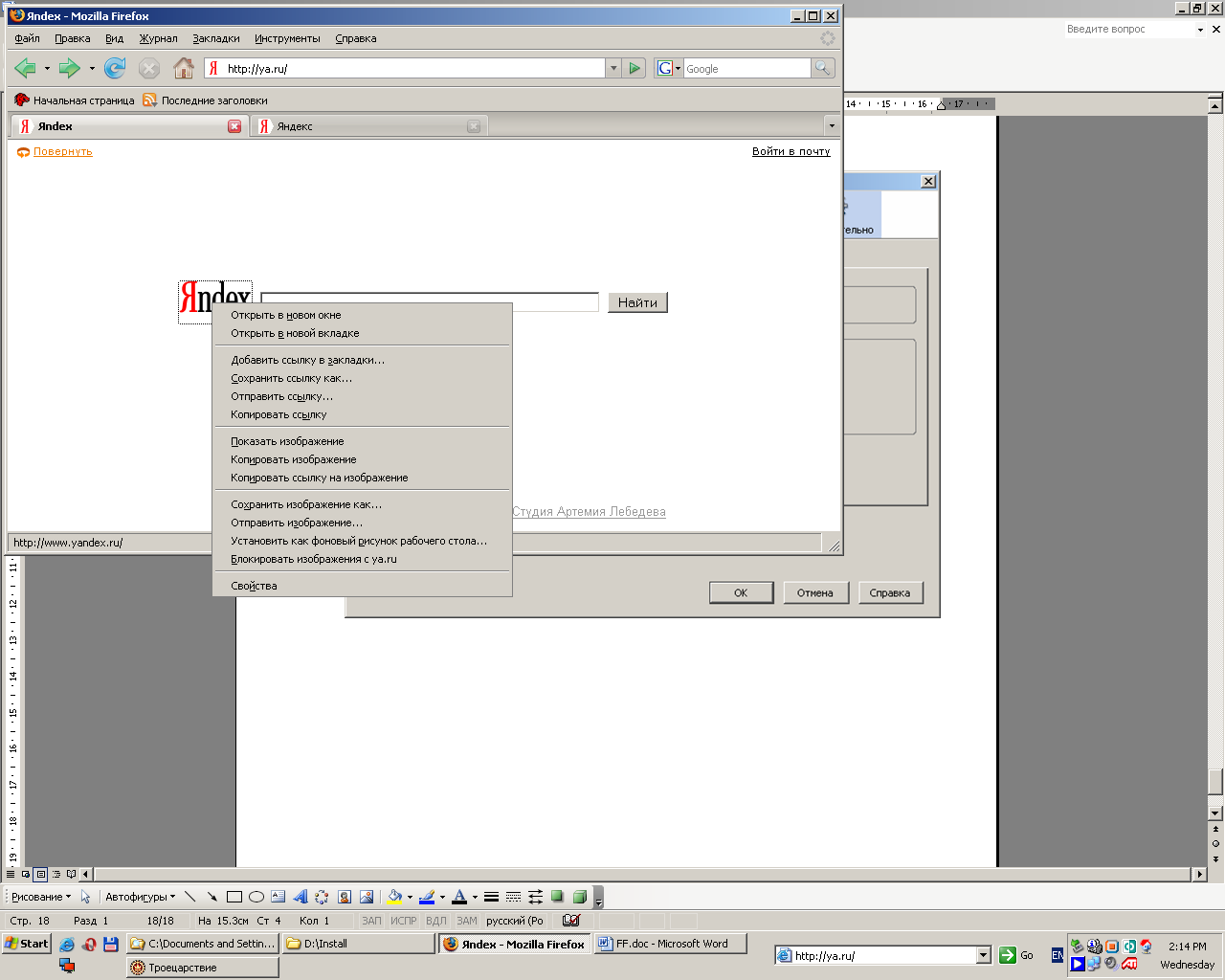Click spelling status book icon in Word
This screenshot has height=980, width=1225.
[571, 921]
